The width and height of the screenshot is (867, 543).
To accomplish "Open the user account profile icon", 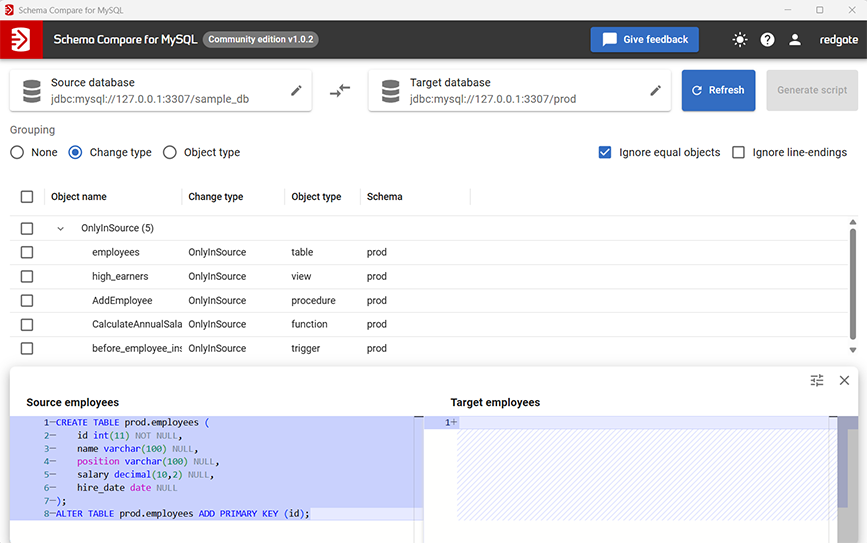I will [x=795, y=40].
